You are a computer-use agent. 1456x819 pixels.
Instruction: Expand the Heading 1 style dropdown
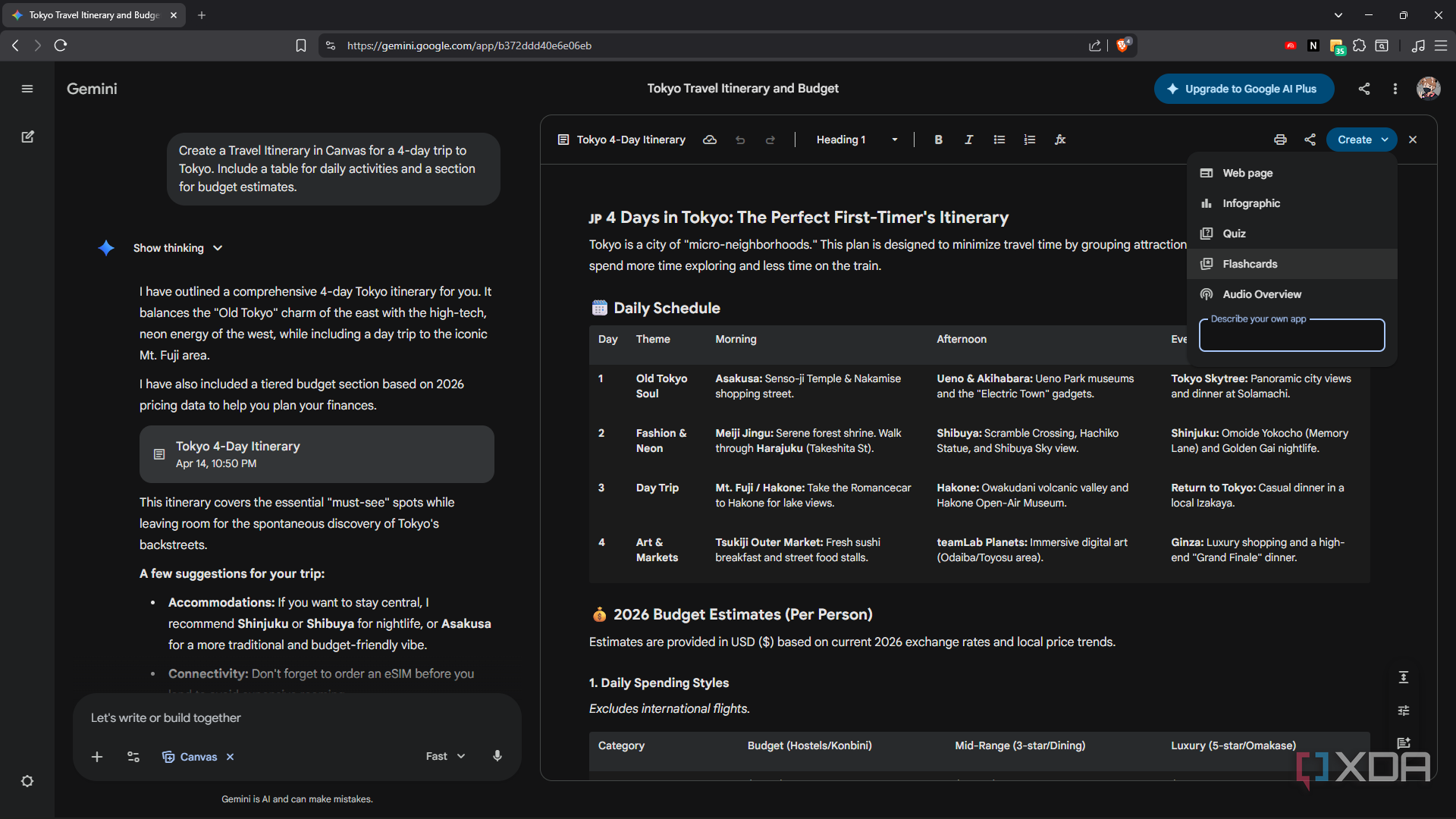(858, 140)
